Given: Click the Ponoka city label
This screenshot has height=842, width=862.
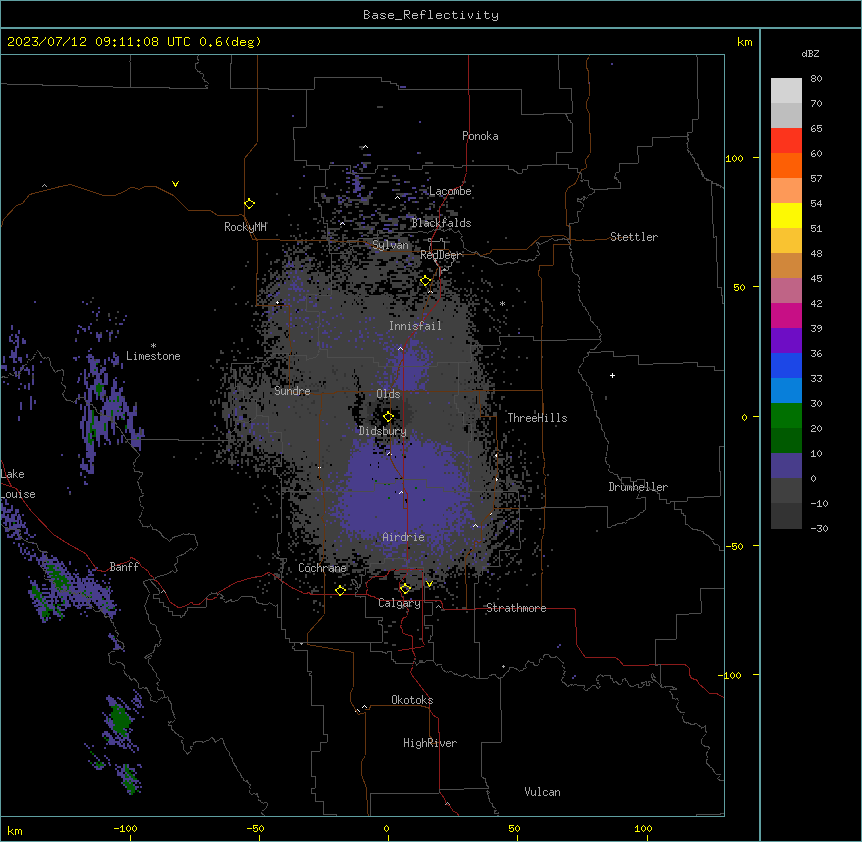Looking at the screenshot, I should click(480, 136).
